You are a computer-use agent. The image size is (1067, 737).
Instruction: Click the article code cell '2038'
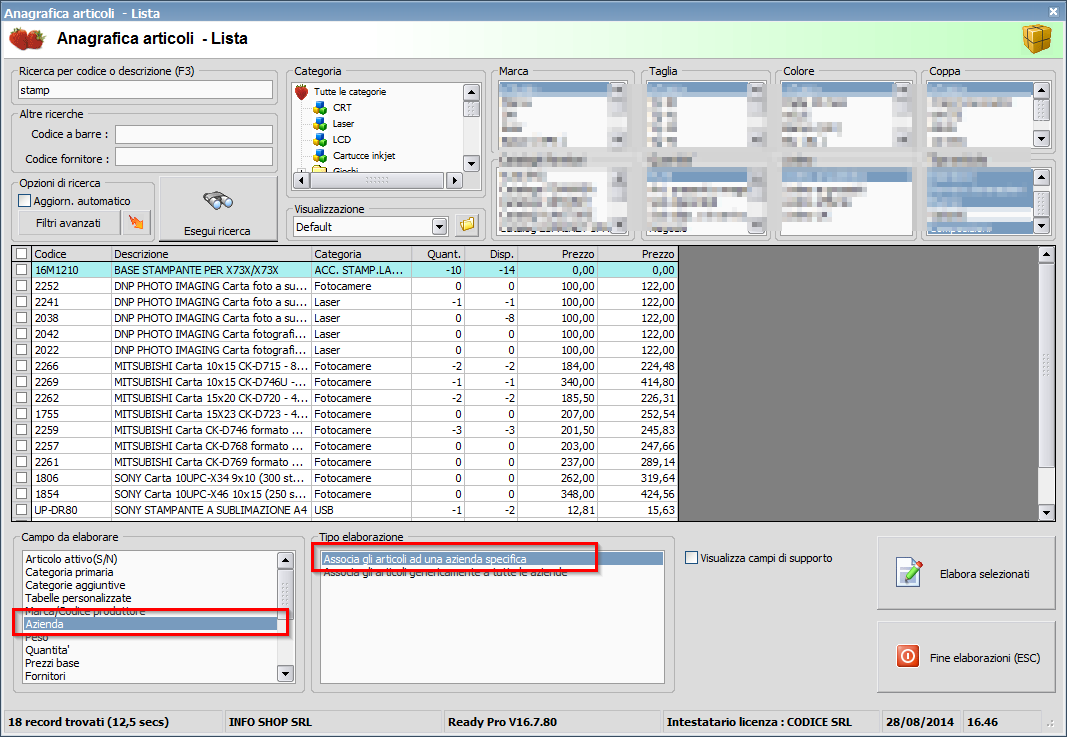71,318
